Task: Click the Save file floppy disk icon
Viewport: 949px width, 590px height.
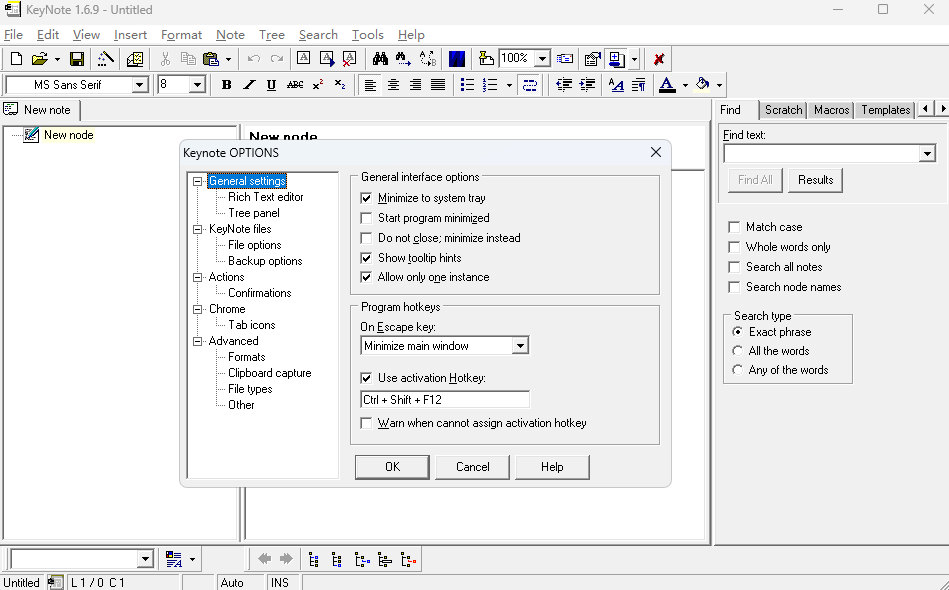Action: tap(77, 59)
